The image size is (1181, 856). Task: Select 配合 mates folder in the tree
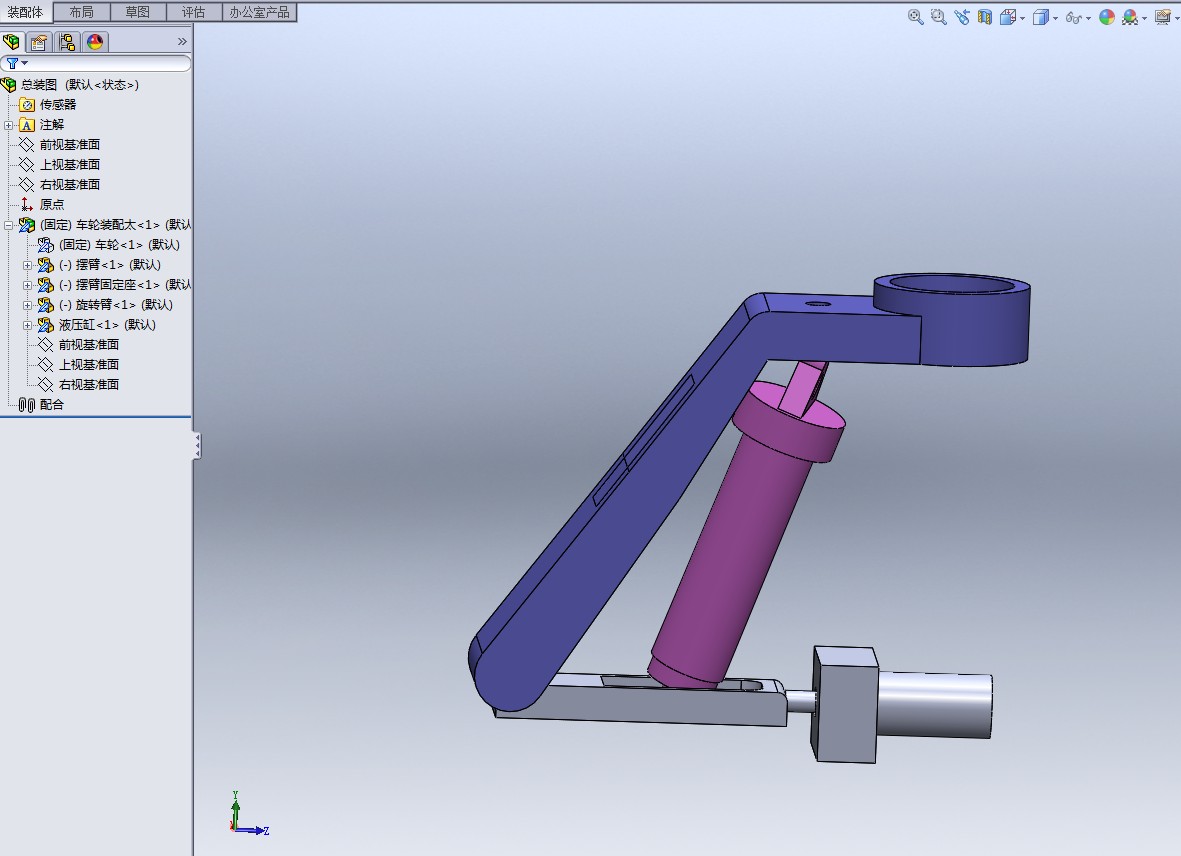(51, 405)
